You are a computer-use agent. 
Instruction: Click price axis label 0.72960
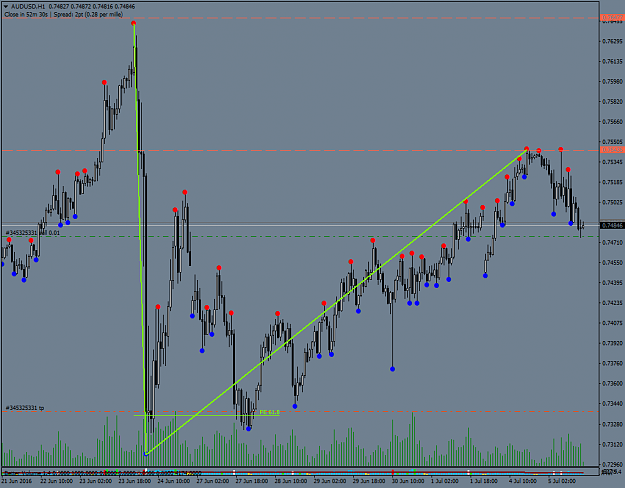point(613,464)
